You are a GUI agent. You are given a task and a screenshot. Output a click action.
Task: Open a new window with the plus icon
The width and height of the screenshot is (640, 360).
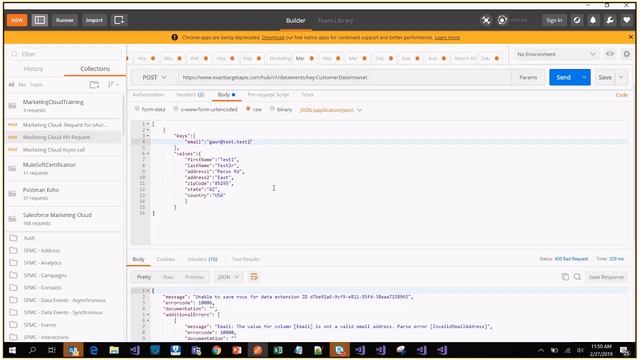[x=119, y=20]
